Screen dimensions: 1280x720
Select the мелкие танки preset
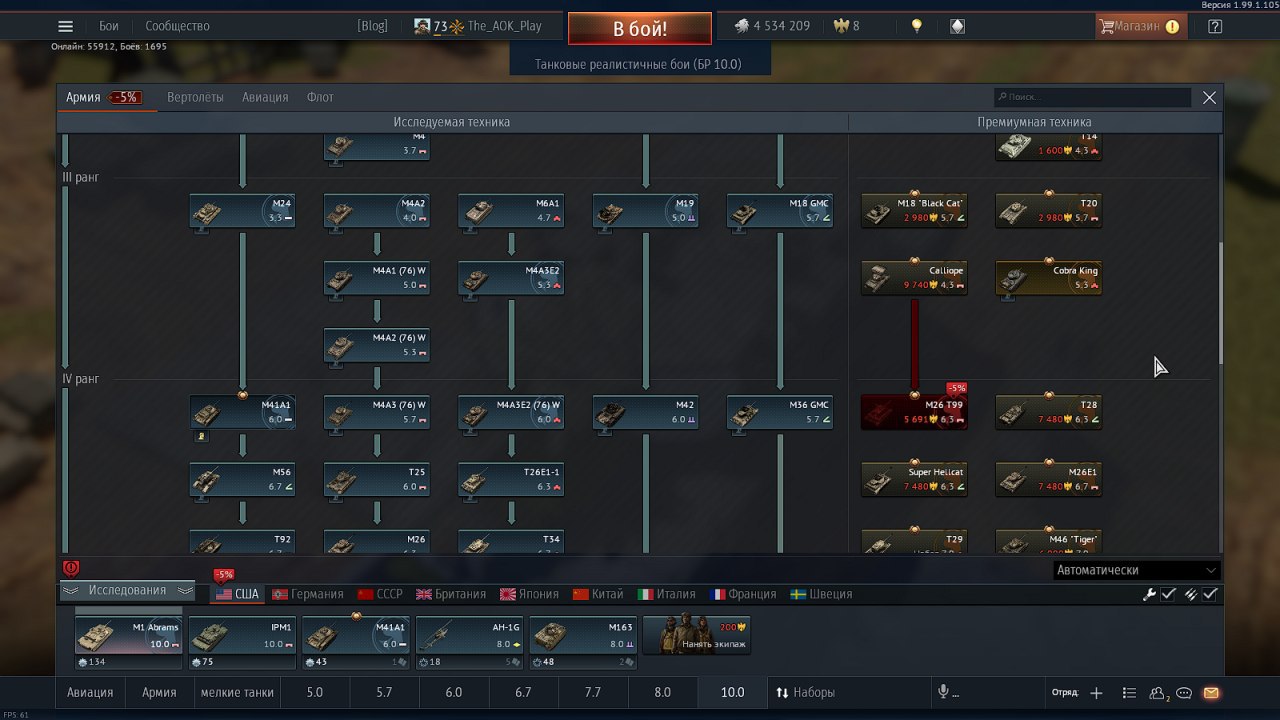coord(237,692)
